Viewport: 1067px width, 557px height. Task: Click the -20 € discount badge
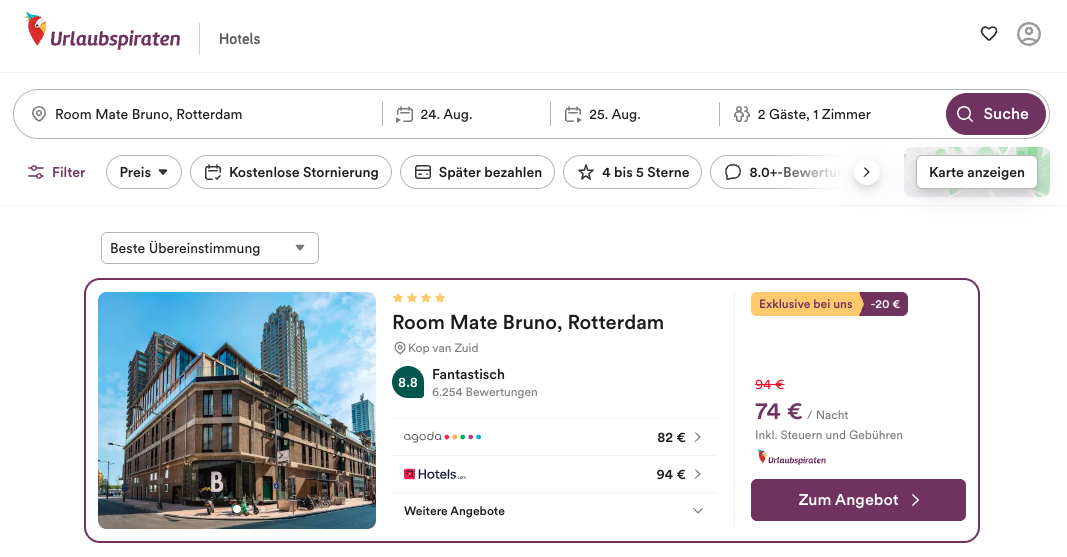[x=885, y=304]
